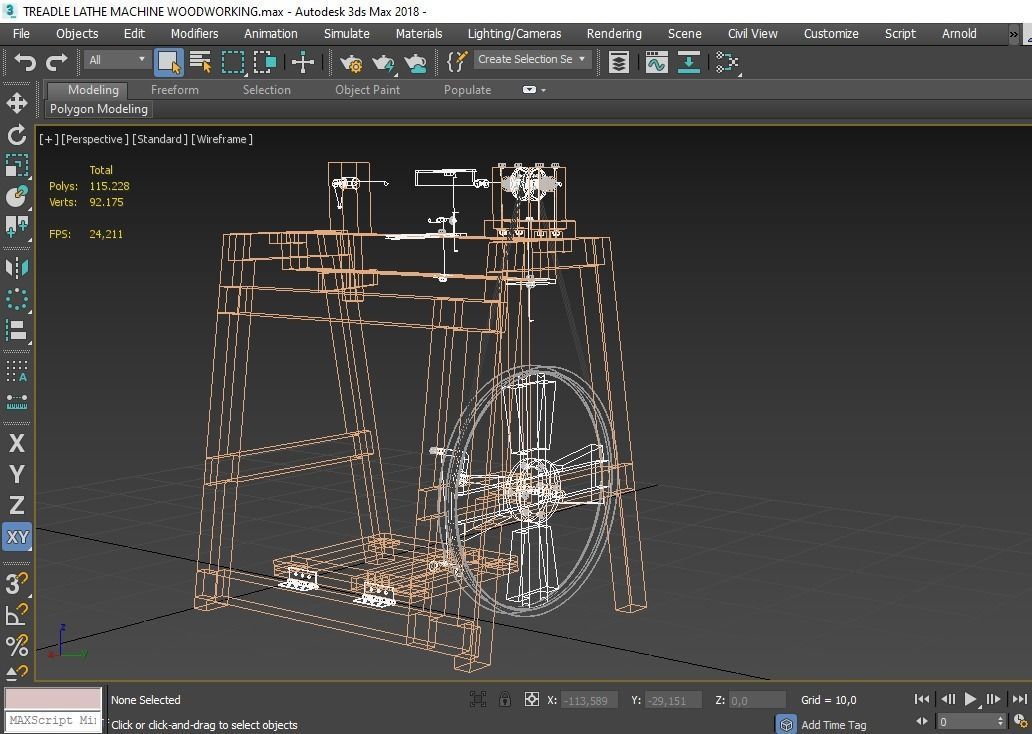
Task: Open the Align tool
Action: point(16,330)
